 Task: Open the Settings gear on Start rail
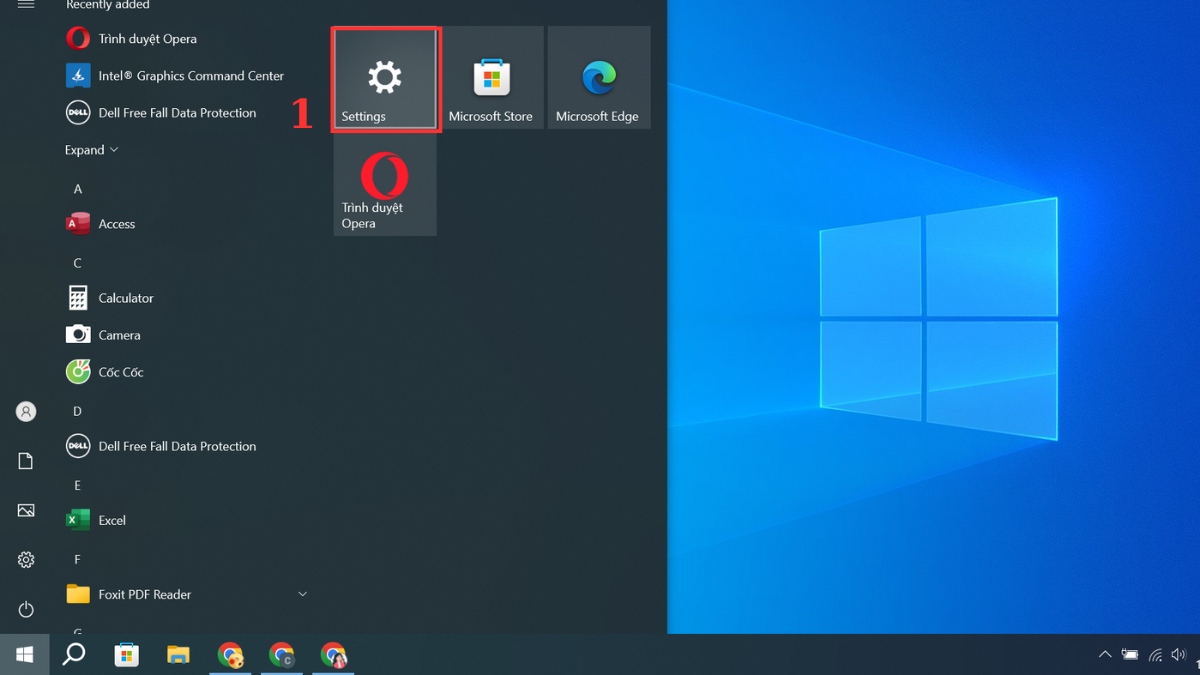tap(26, 560)
